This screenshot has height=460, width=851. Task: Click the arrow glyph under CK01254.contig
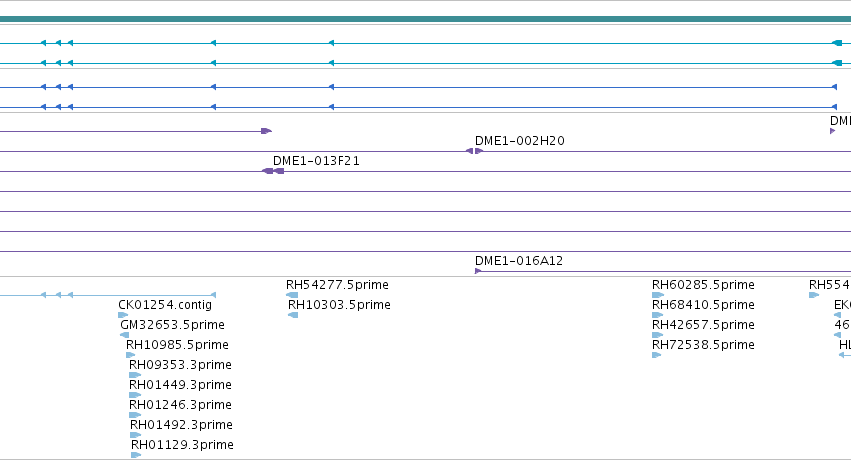[123, 315]
